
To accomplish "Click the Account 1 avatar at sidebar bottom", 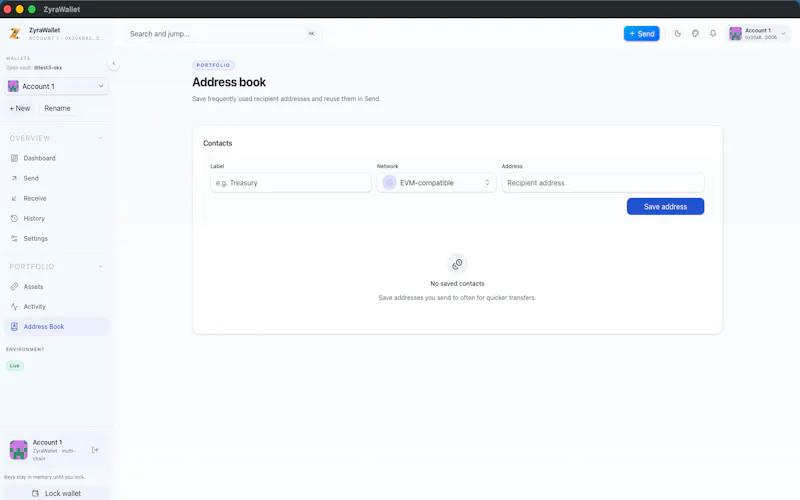I will (x=19, y=450).
